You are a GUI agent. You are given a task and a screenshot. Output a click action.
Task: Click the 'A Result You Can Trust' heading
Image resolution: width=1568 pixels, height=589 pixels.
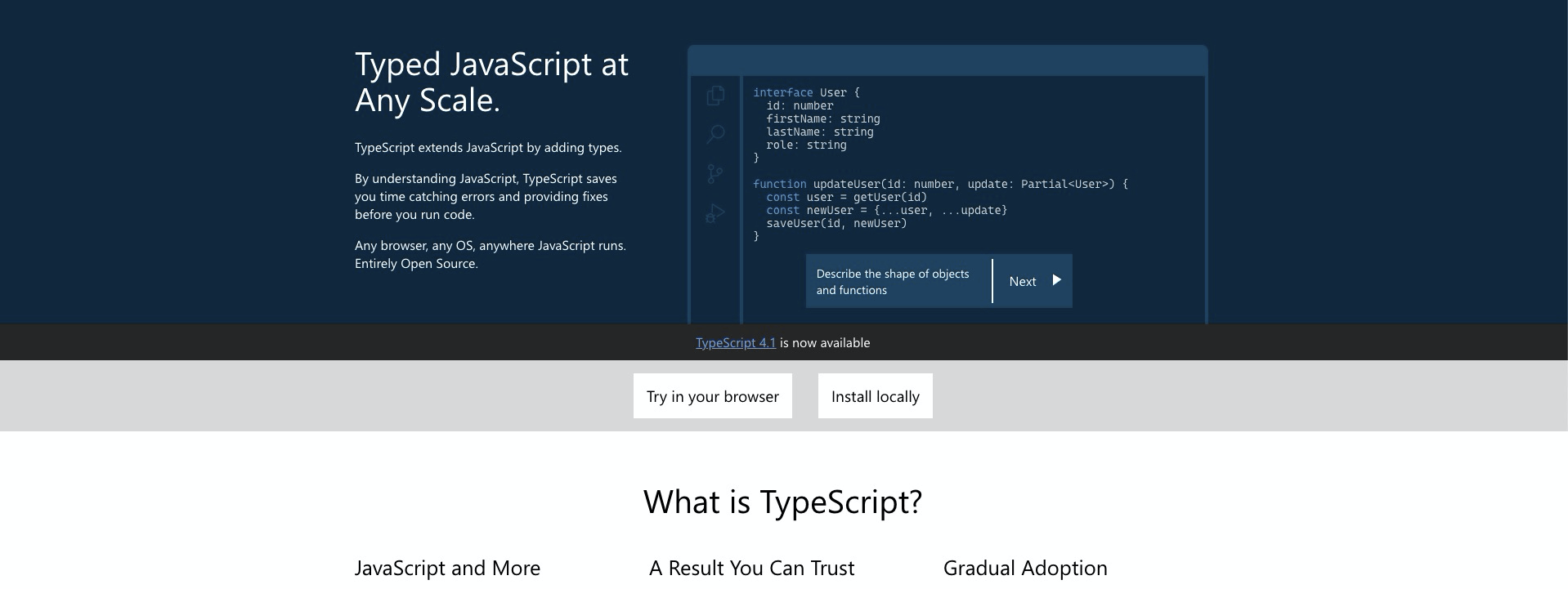[752, 568]
